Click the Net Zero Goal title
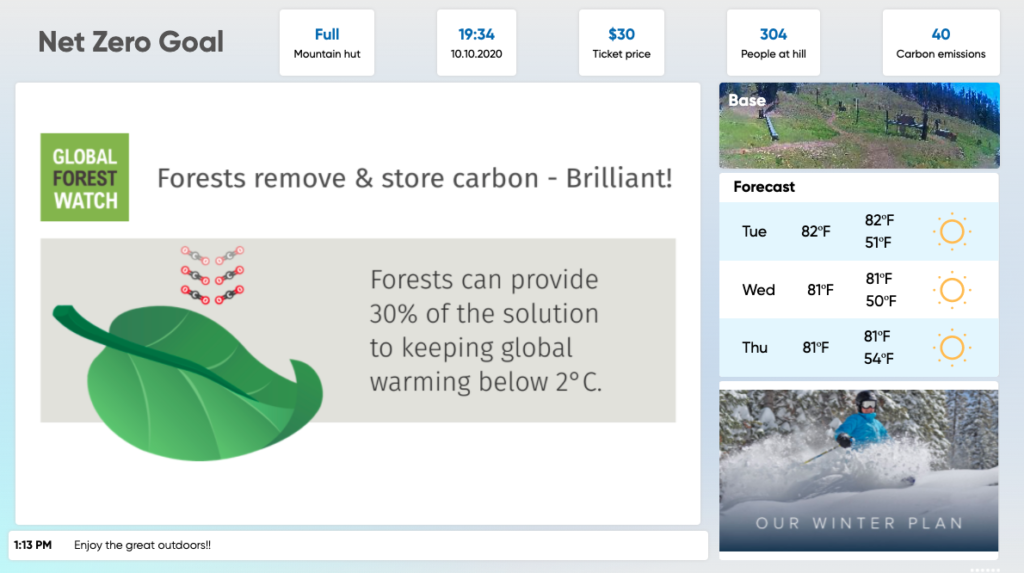The width and height of the screenshot is (1024, 573). [x=131, y=42]
